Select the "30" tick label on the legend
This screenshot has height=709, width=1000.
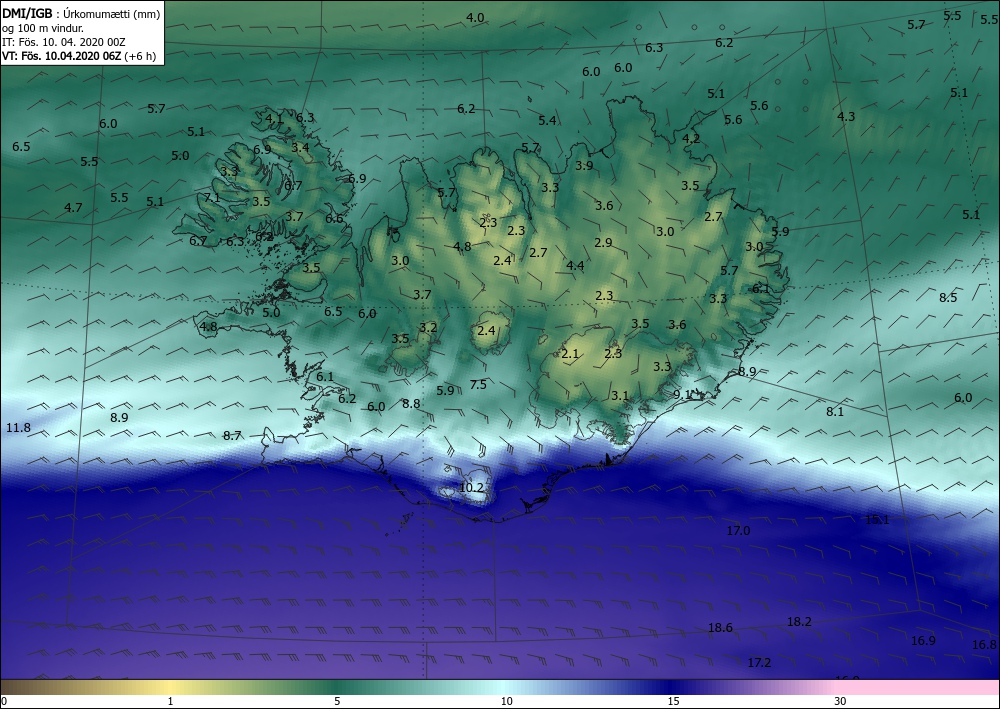point(841,702)
